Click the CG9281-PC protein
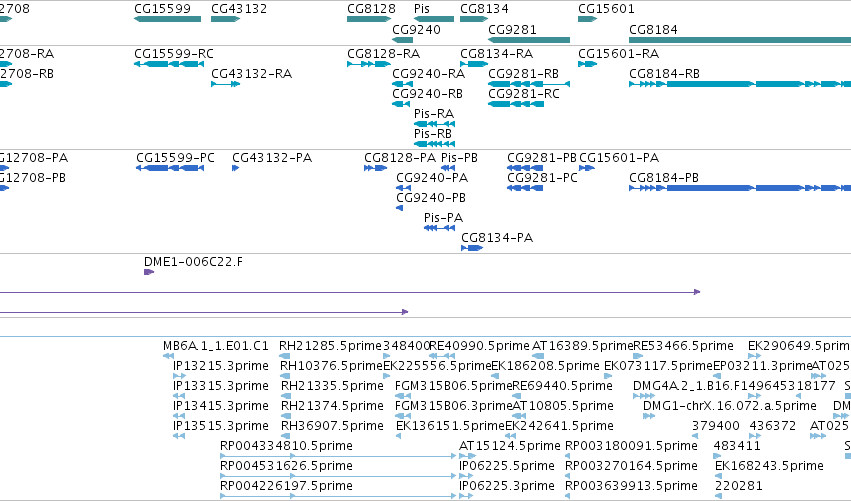 (525, 188)
